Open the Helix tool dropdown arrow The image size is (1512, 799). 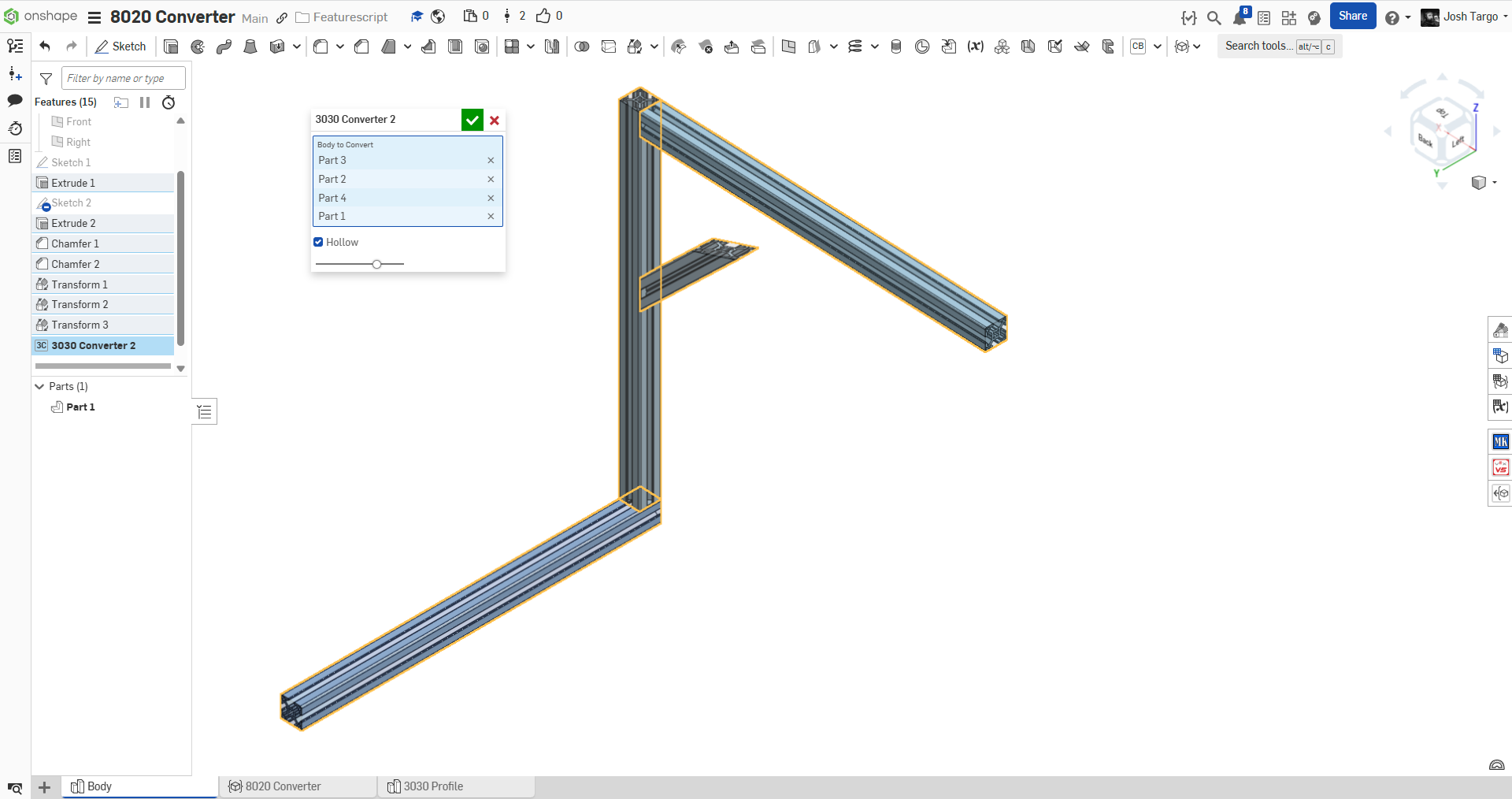(x=874, y=46)
